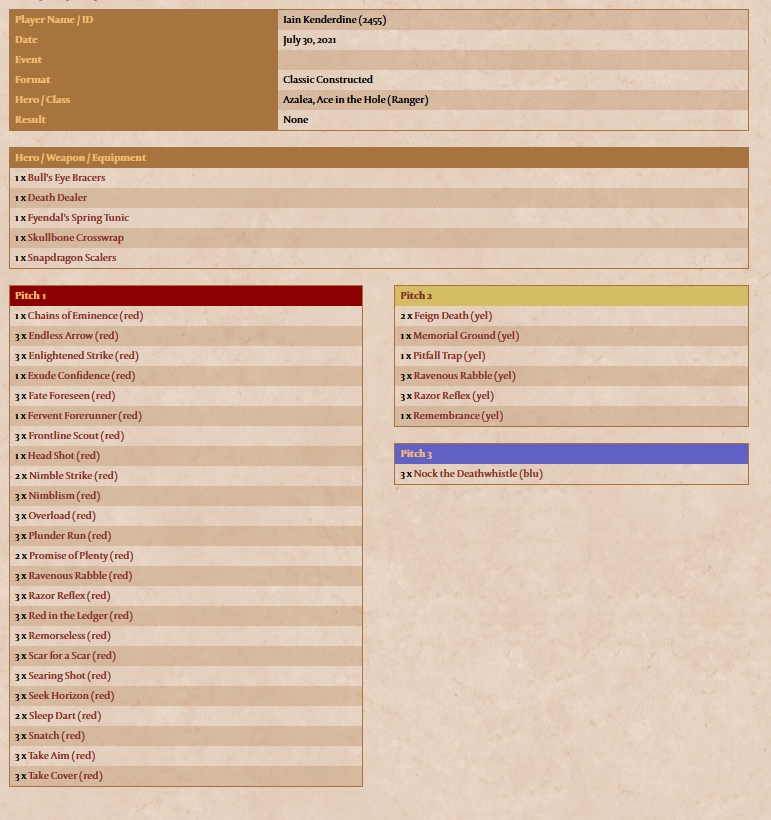771x820 pixels.
Task: Click the Result row label
Action: (x=30, y=119)
